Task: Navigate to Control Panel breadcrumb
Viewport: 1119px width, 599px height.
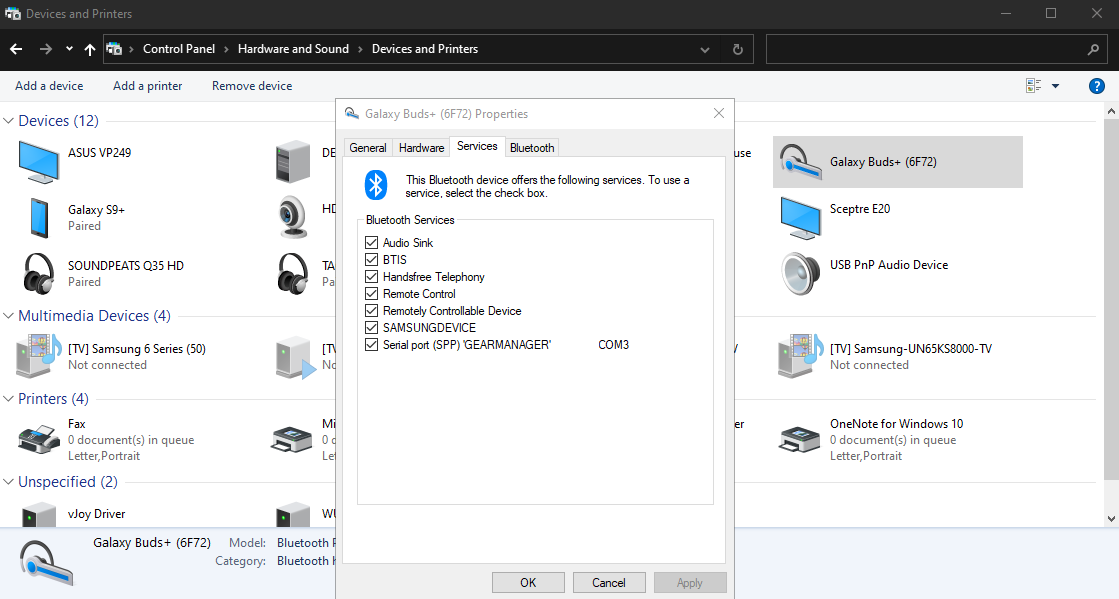Action: (179, 49)
